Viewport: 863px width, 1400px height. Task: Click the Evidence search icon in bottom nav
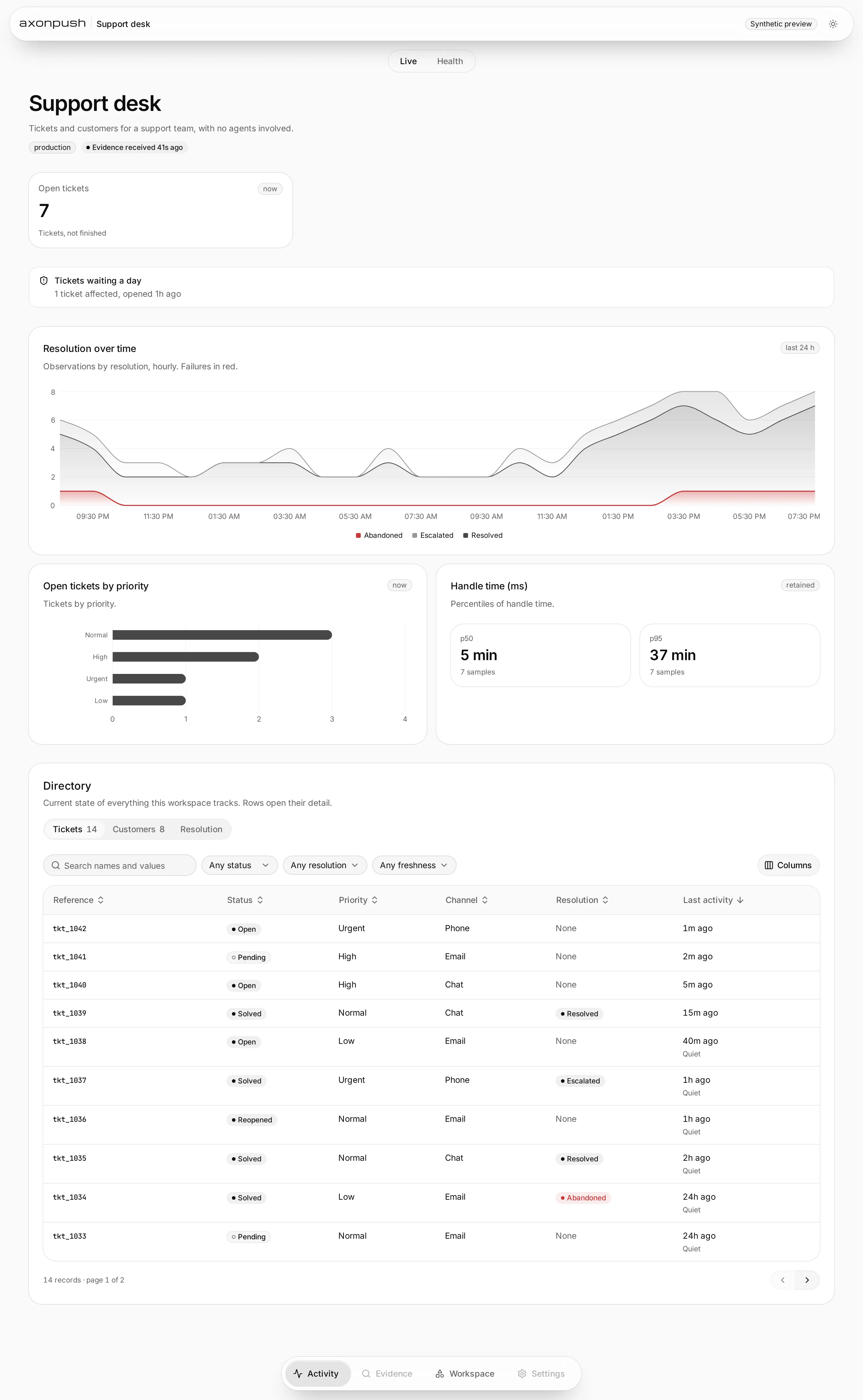tap(366, 1373)
